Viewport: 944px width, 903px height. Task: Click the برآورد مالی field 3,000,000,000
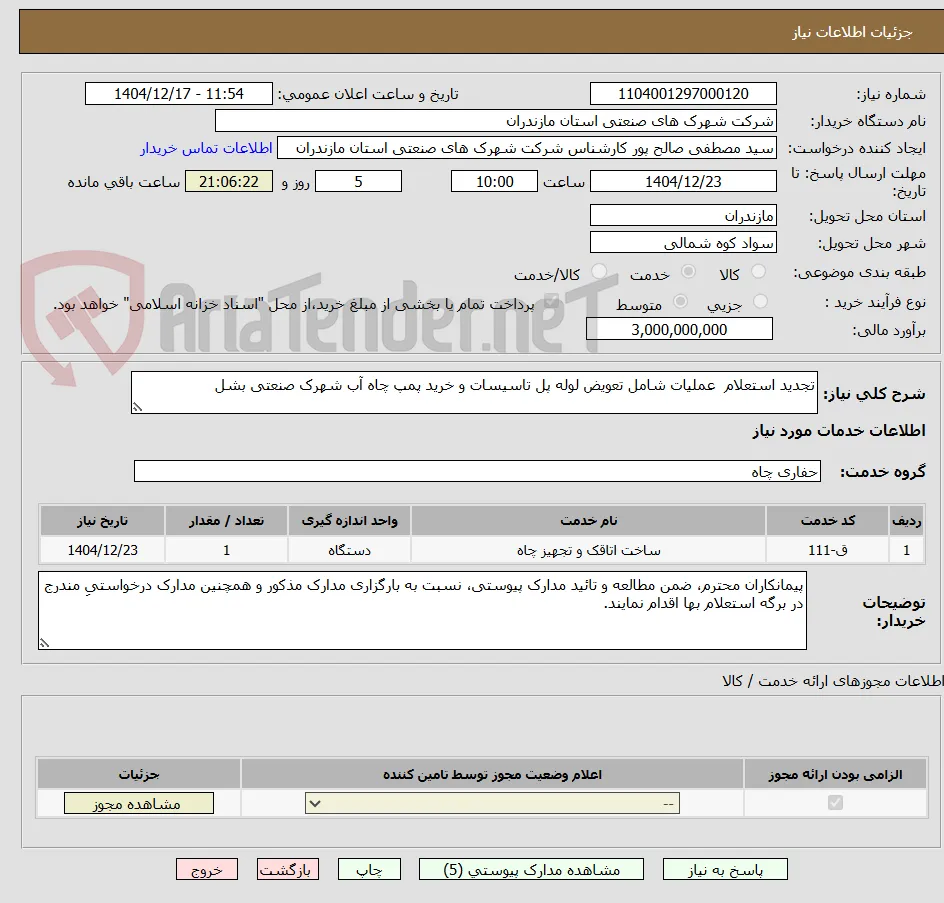pyautogui.click(x=679, y=329)
